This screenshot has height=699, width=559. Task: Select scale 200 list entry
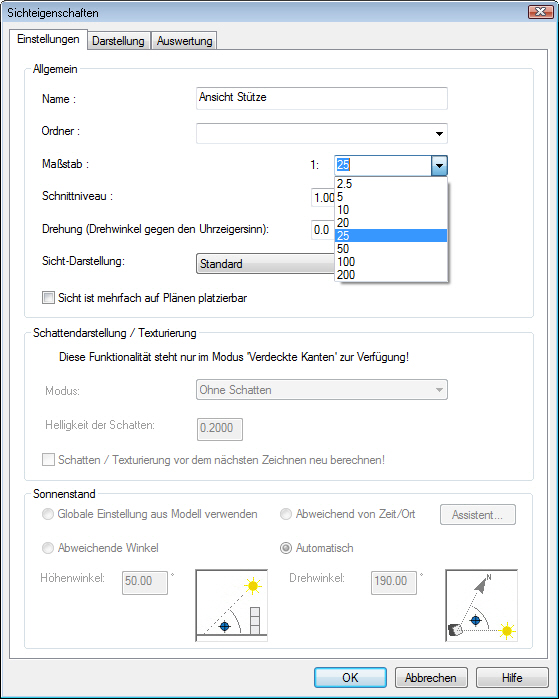pyautogui.click(x=391, y=275)
